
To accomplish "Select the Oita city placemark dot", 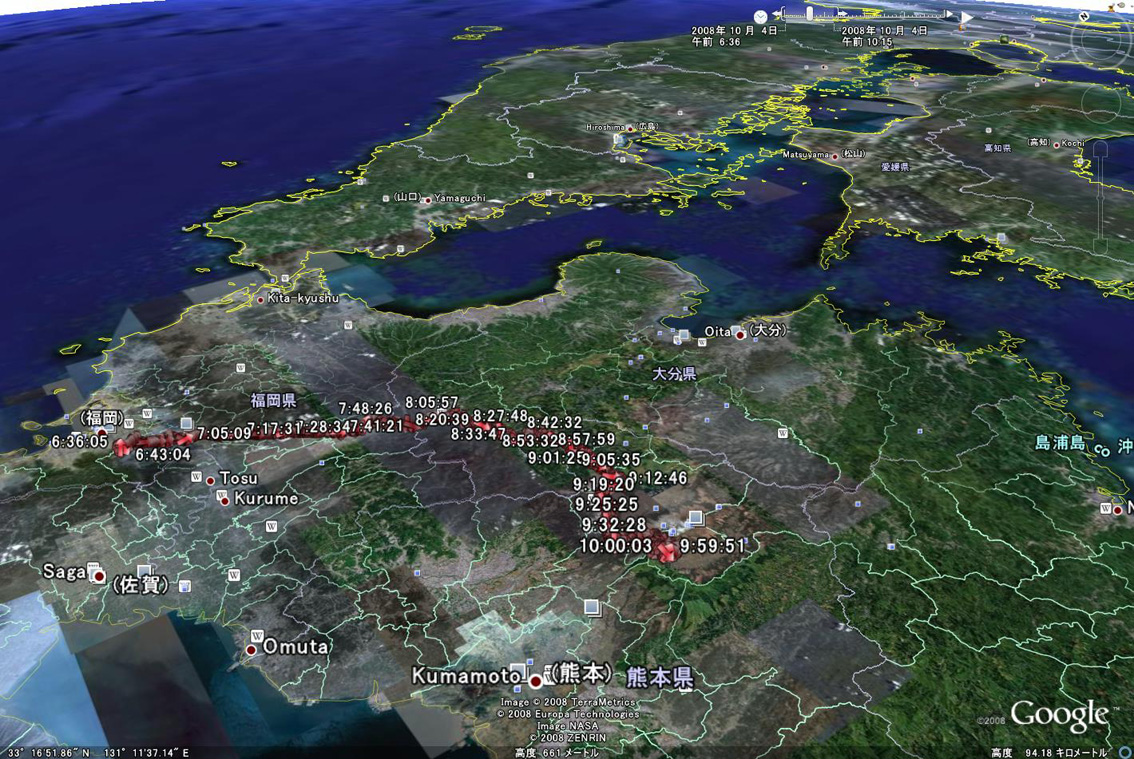I will pos(741,335).
